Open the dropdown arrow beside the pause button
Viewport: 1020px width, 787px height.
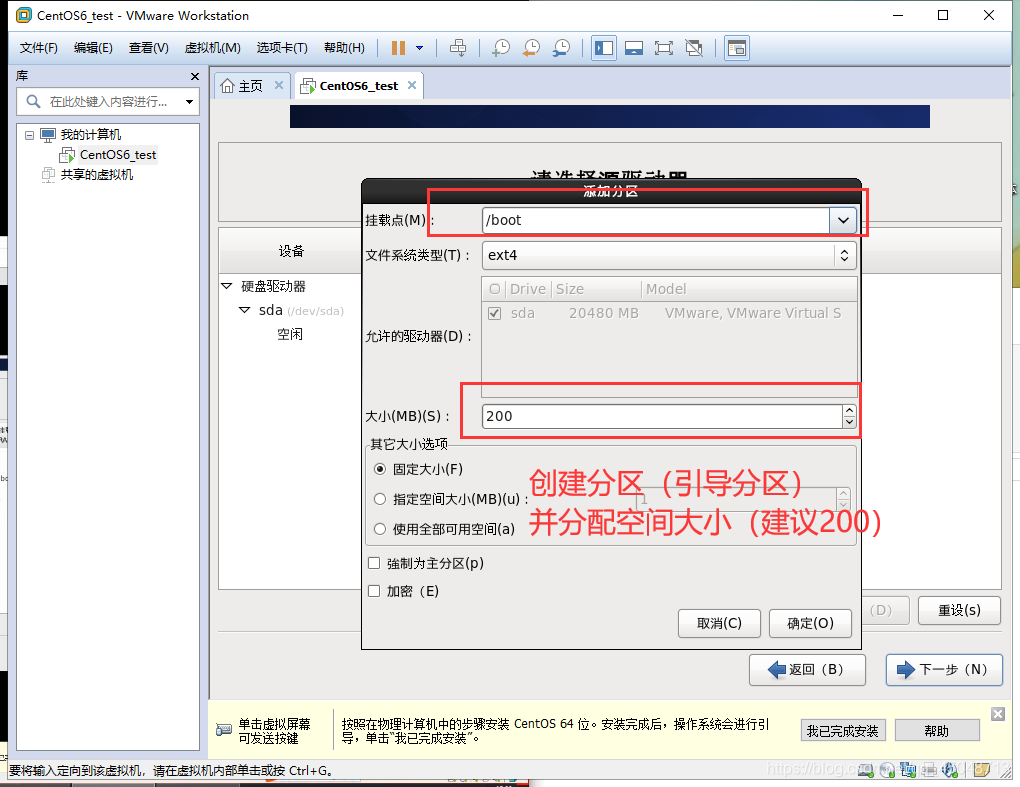(420, 47)
